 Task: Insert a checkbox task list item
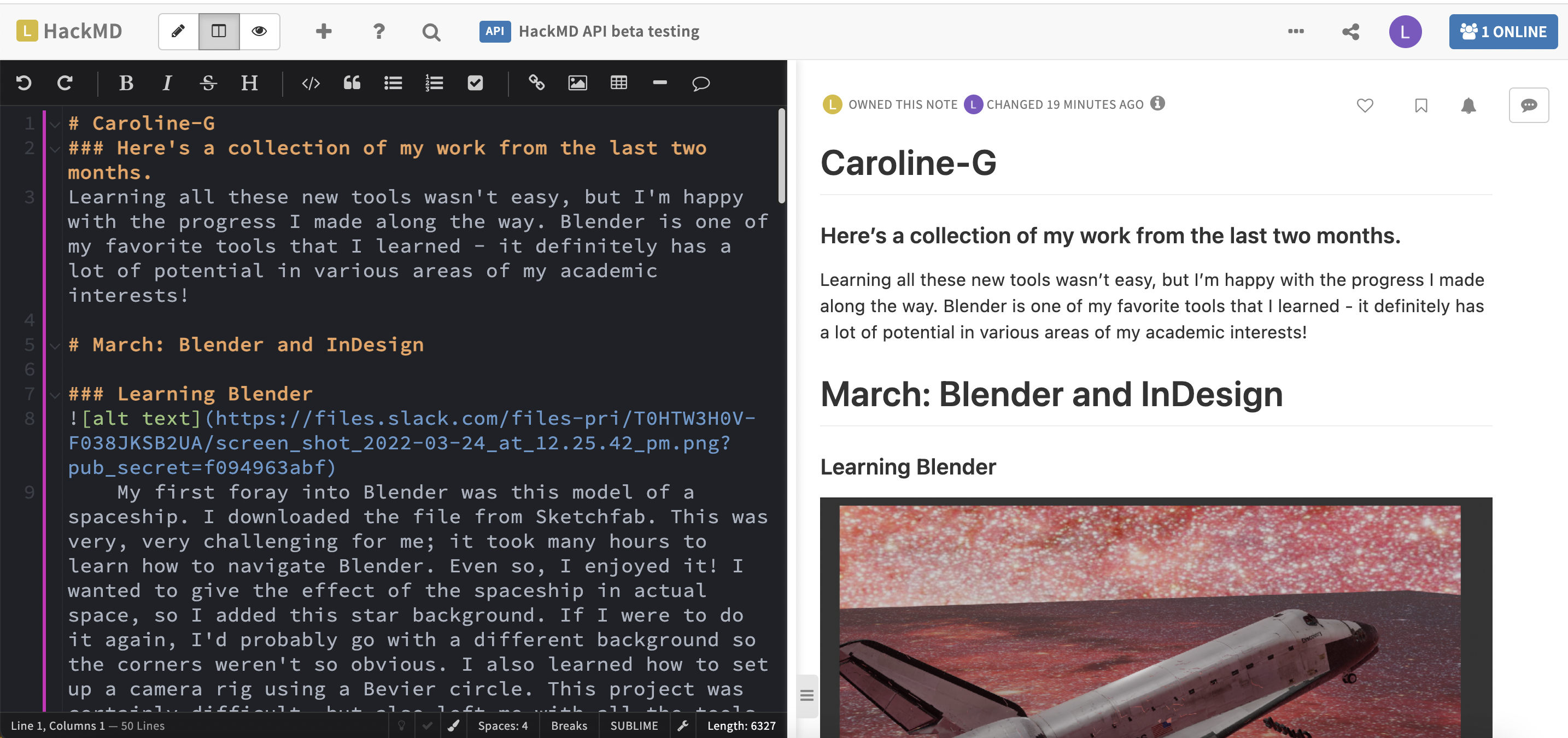click(x=475, y=83)
